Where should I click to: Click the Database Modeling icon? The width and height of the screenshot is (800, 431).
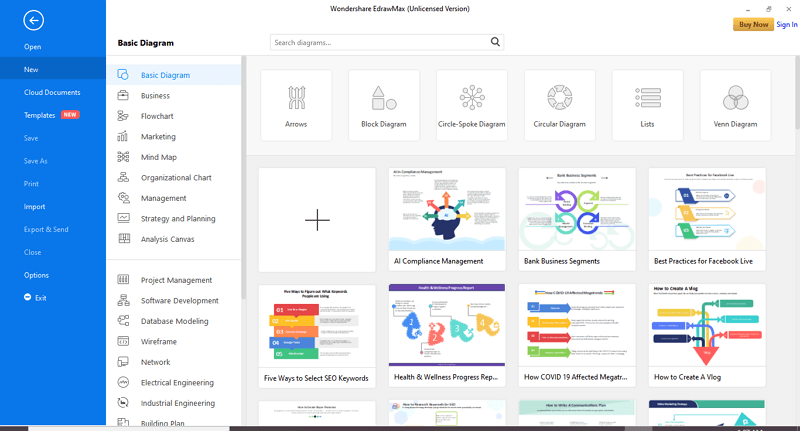(123, 320)
